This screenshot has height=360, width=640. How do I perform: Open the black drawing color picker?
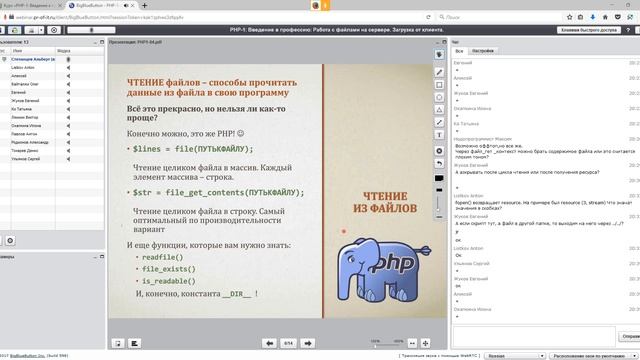click(439, 178)
